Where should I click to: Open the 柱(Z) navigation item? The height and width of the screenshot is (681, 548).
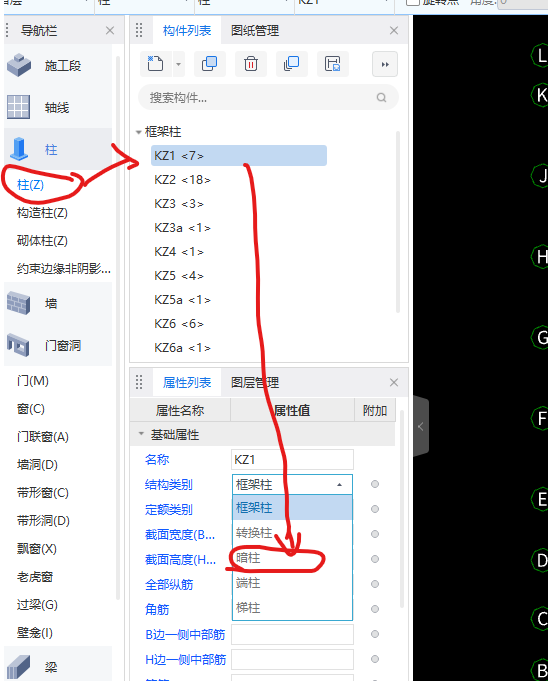(30, 185)
